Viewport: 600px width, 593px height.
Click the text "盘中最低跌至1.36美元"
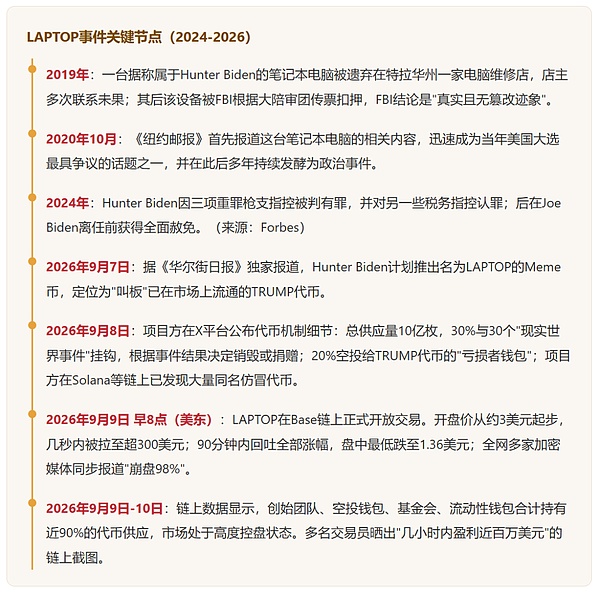pyautogui.click(x=405, y=445)
